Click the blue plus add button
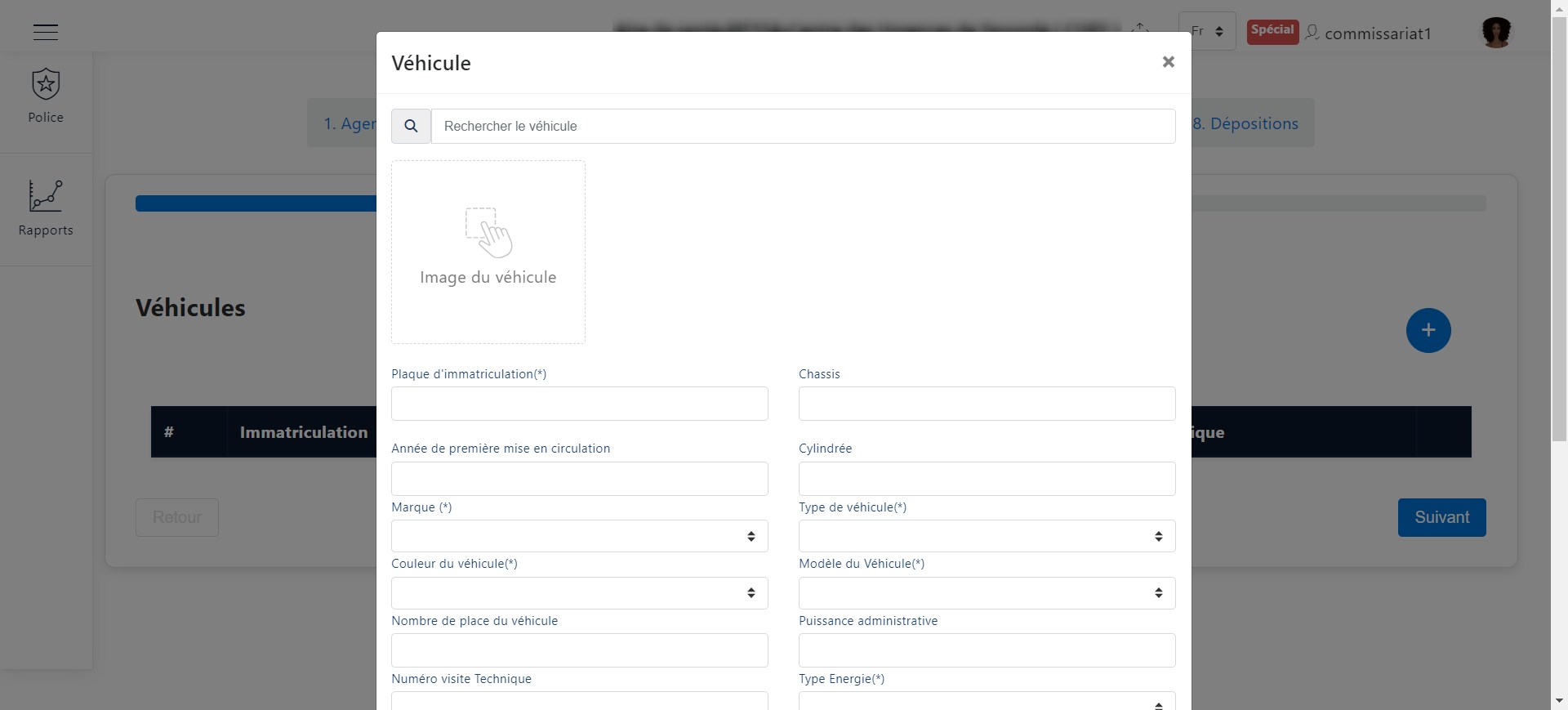The width and height of the screenshot is (1568, 710). coord(1428,330)
